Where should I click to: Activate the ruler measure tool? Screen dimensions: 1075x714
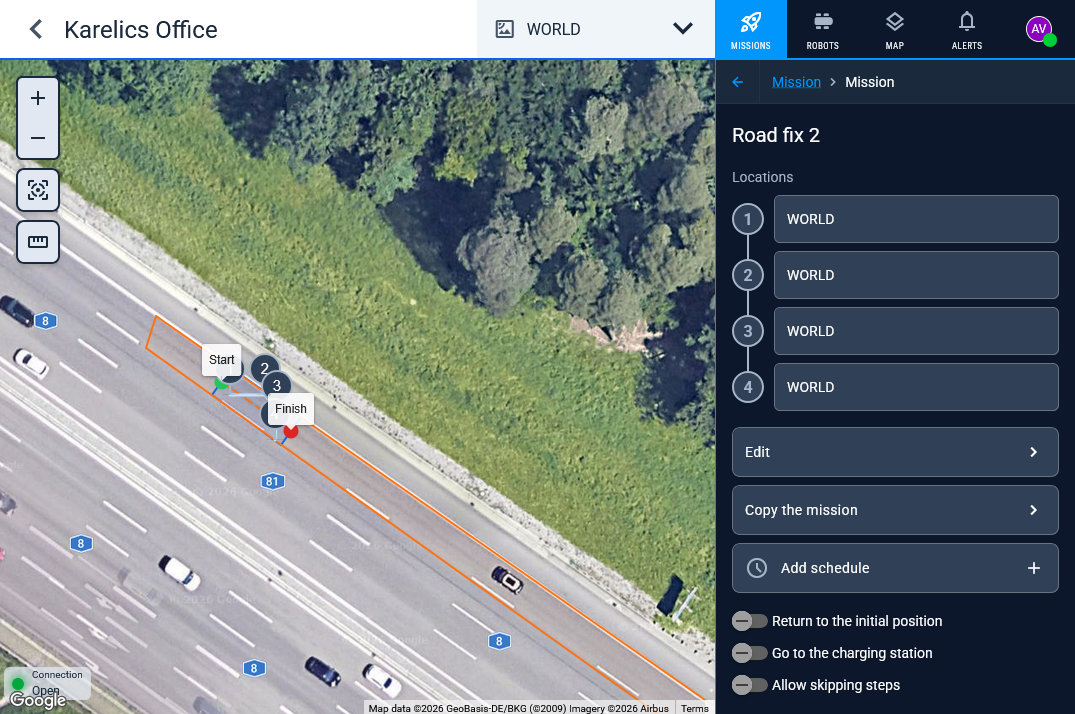pos(38,241)
